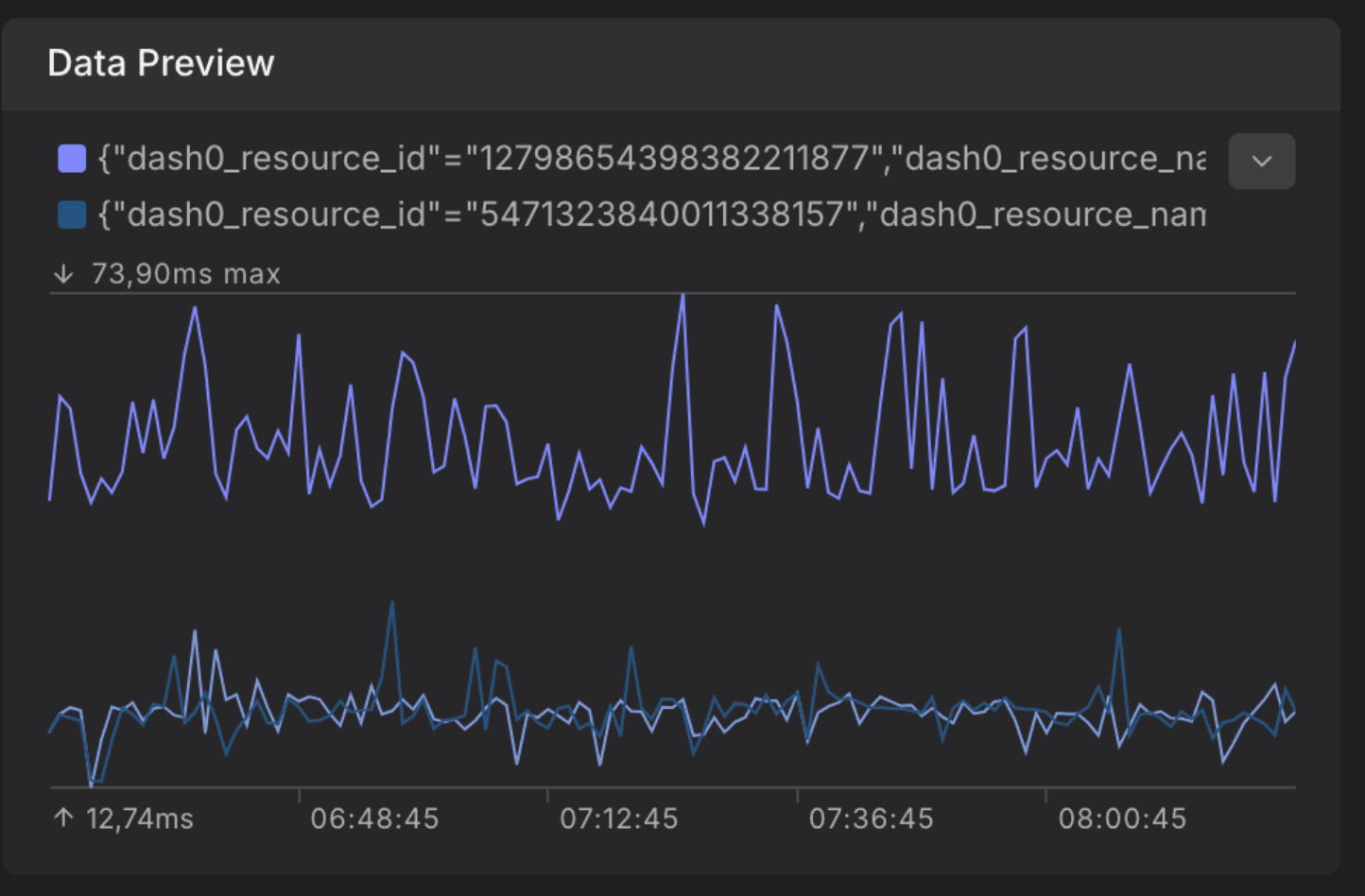Click the 06:48:45 time axis label

374,818
